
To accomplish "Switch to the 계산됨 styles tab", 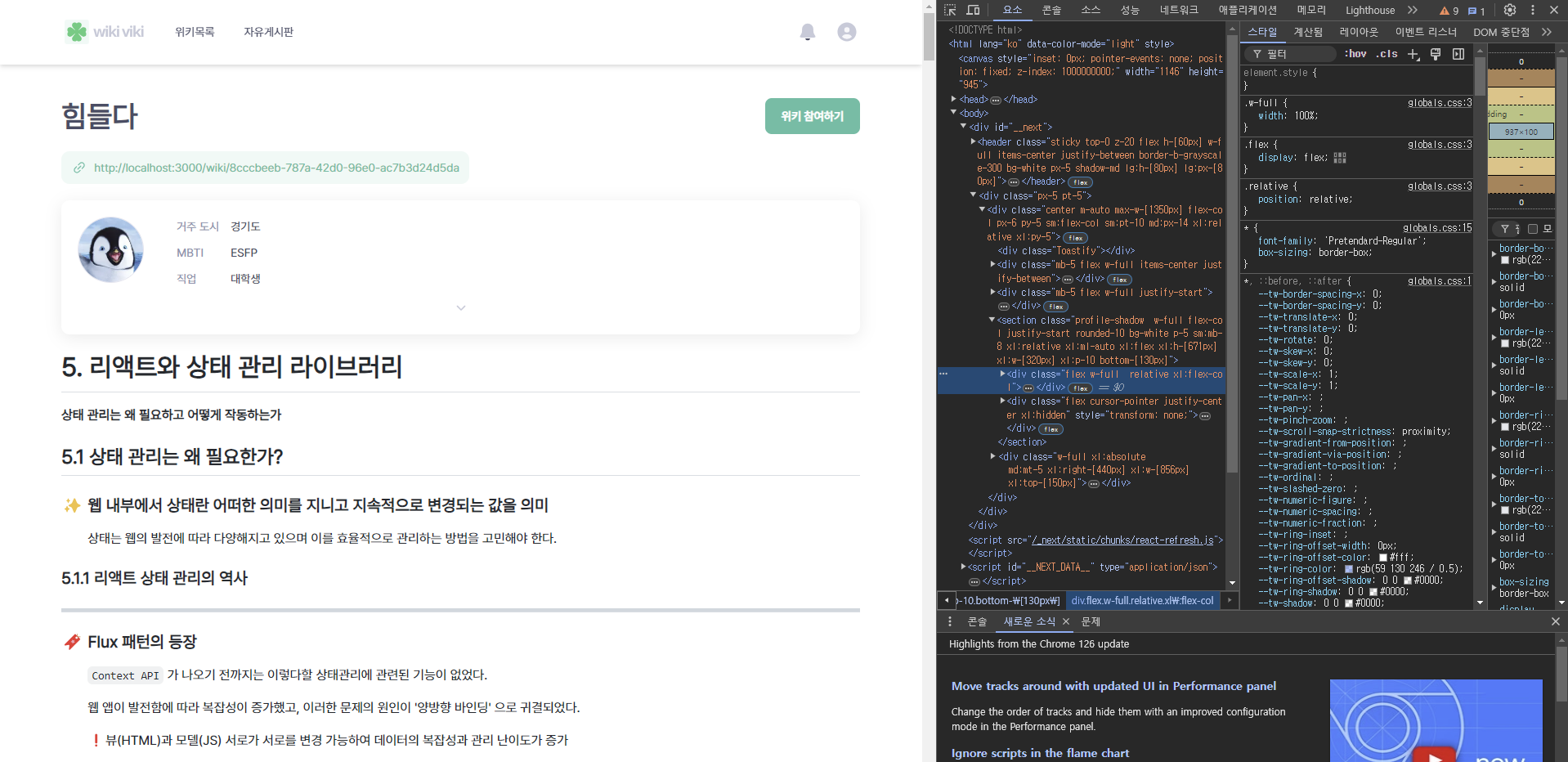I will coord(1308,32).
